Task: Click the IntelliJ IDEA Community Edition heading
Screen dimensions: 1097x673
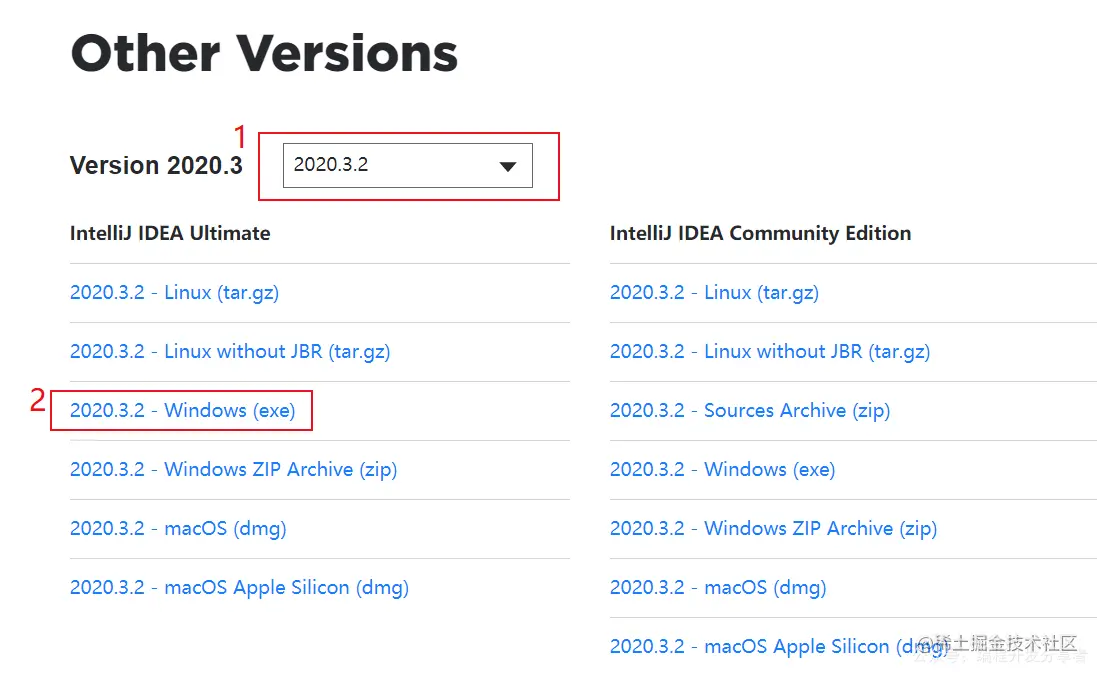Action: (760, 233)
